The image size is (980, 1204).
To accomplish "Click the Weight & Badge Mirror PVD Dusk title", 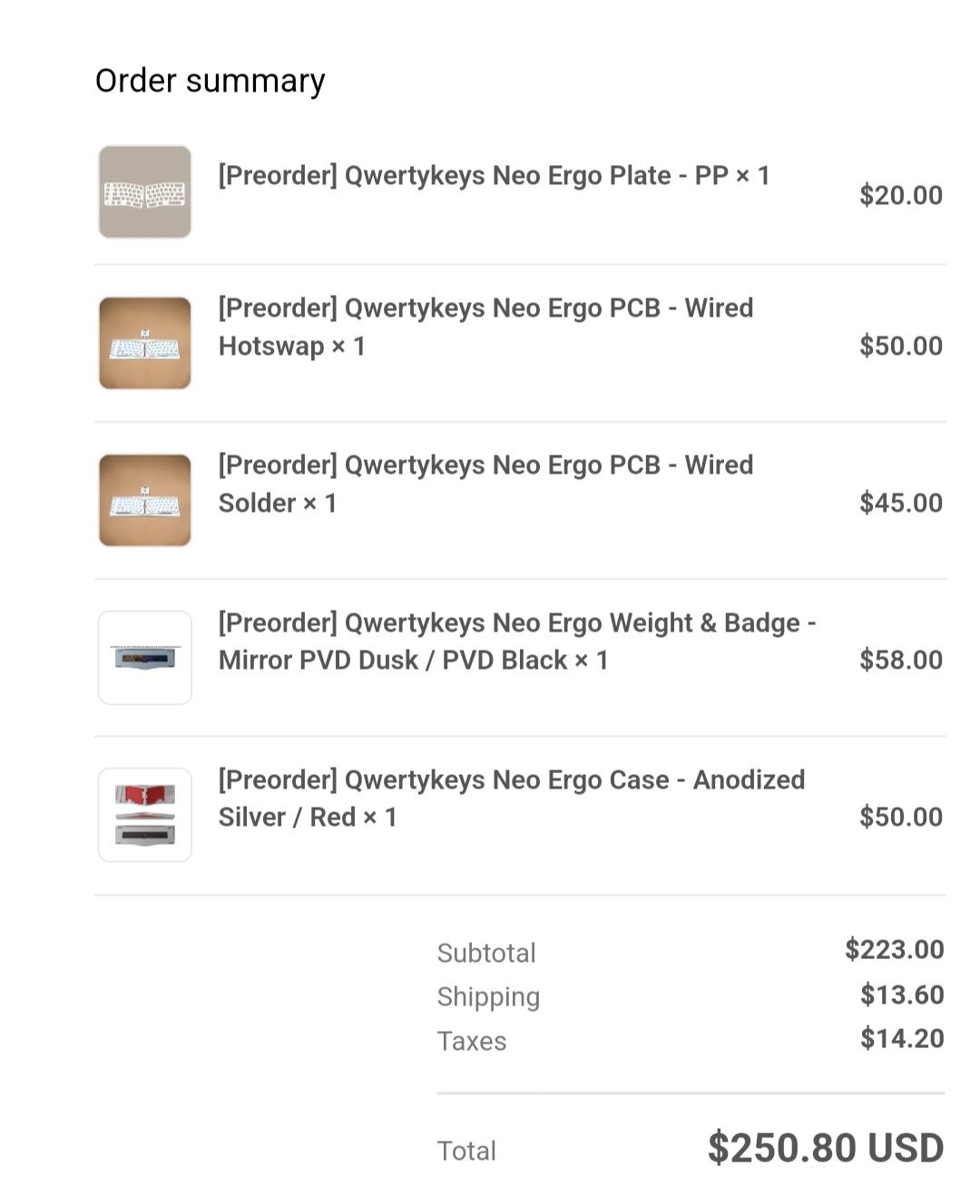I will [x=517, y=641].
